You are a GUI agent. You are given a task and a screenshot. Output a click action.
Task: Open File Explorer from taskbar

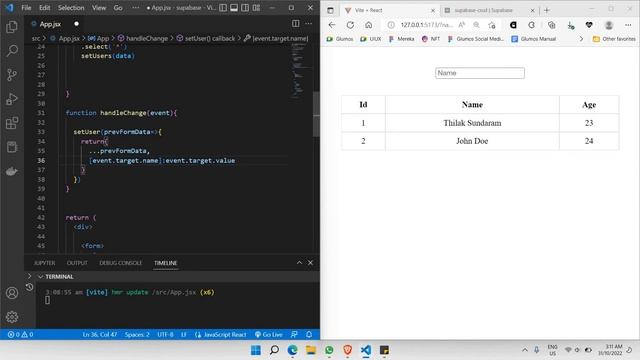pos(311,350)
